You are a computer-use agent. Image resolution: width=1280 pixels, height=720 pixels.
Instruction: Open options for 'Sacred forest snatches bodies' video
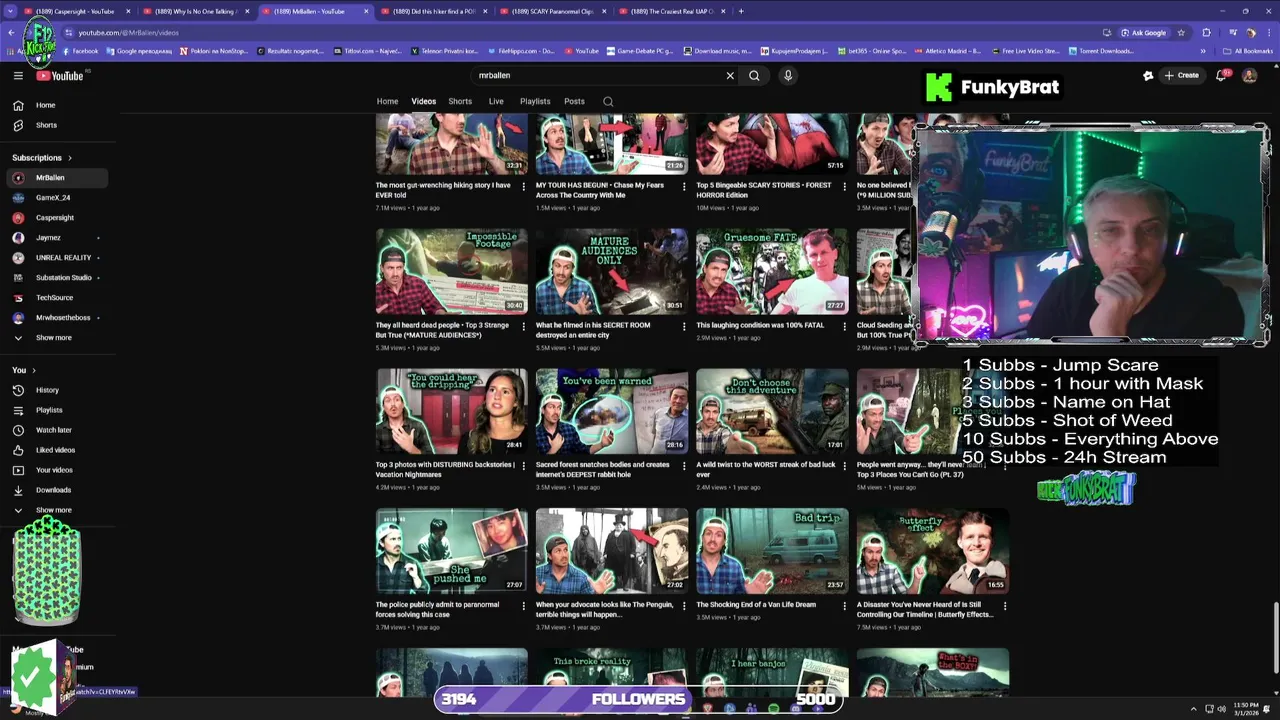[x=684, y=466]
